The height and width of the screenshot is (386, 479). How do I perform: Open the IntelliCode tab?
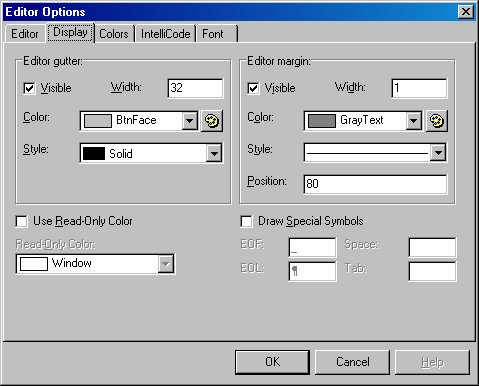[165, 34]
